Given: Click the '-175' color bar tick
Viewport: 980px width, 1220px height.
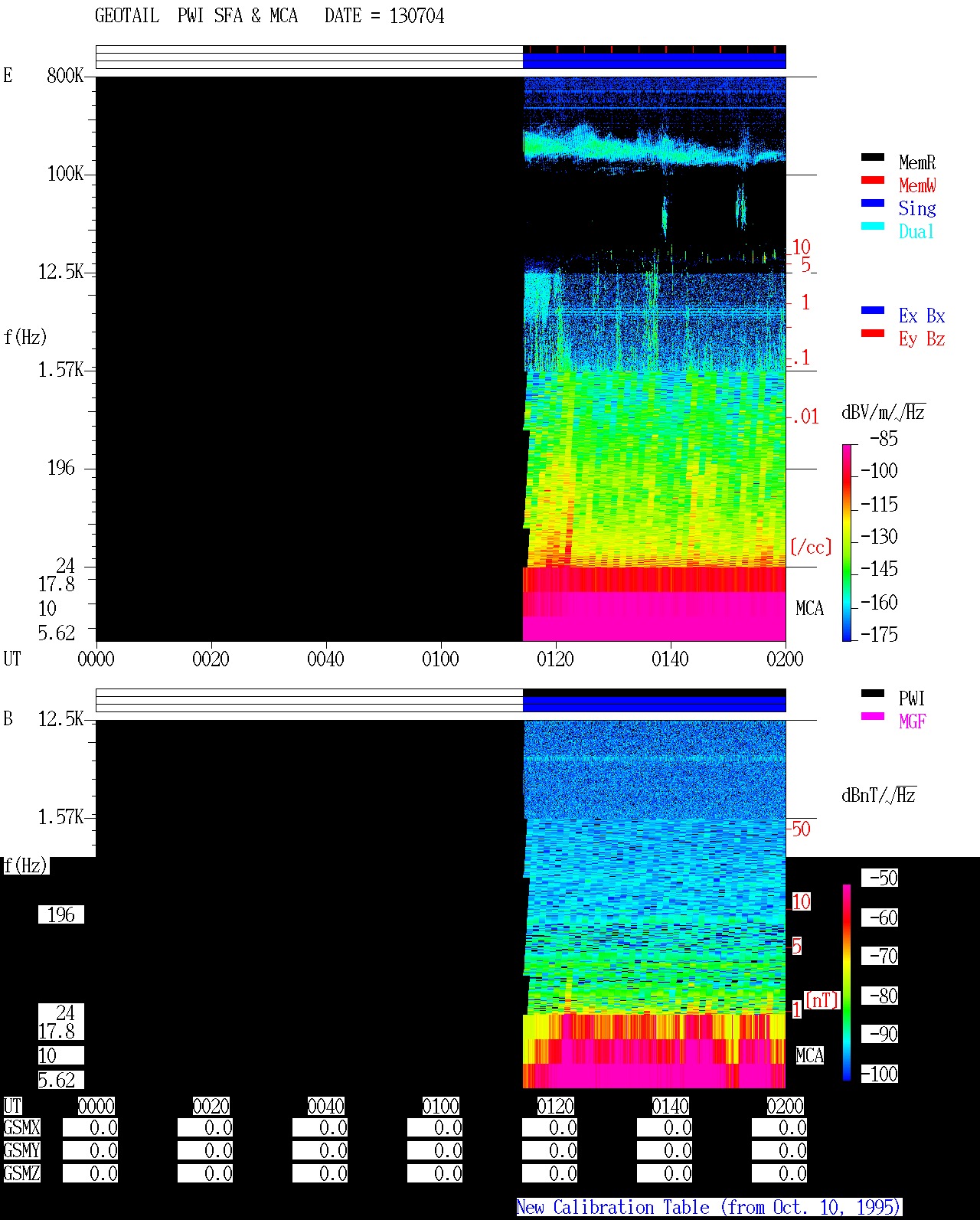Looking at the screenshot, I should 879,635.
